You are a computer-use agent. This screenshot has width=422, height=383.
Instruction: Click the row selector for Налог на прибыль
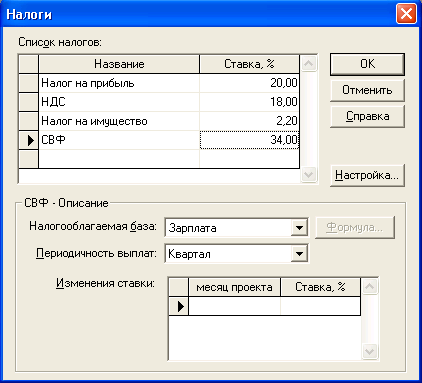click(28, 83)
